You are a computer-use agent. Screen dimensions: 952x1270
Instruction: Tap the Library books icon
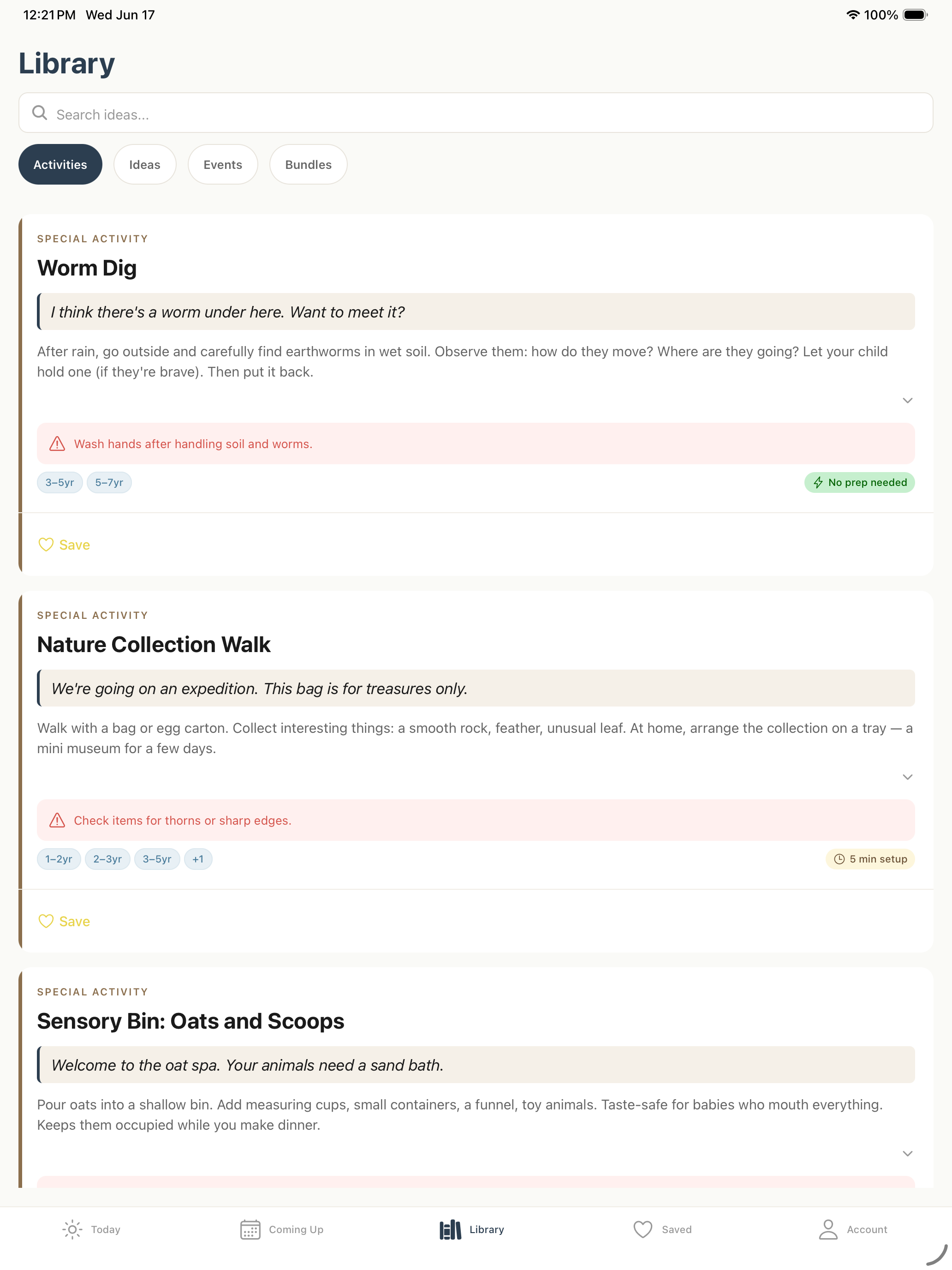[451, 1229]
